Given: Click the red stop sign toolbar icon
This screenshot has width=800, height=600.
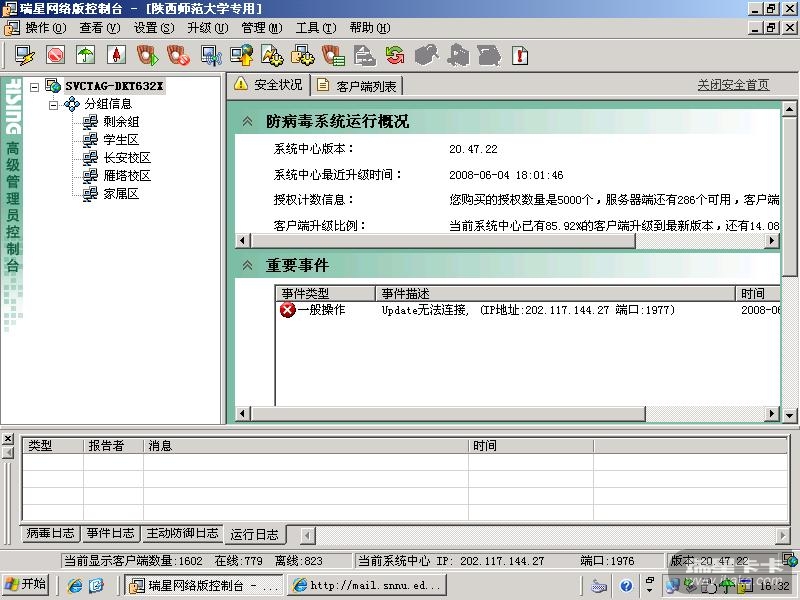Looking at the screenshot, I should click(x=55, y=55).
